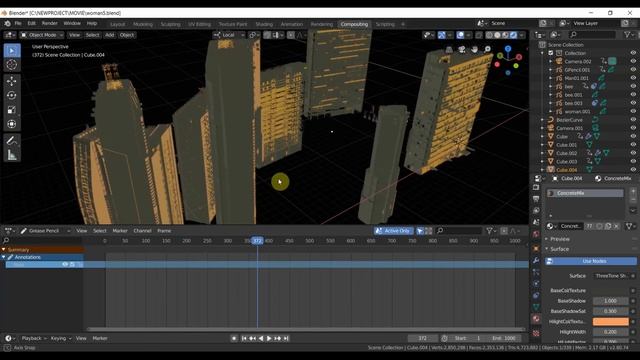Toggle the eye icon on annotation Note layer
The height and width of the screenshot is (360, 640).
(64, 264)
